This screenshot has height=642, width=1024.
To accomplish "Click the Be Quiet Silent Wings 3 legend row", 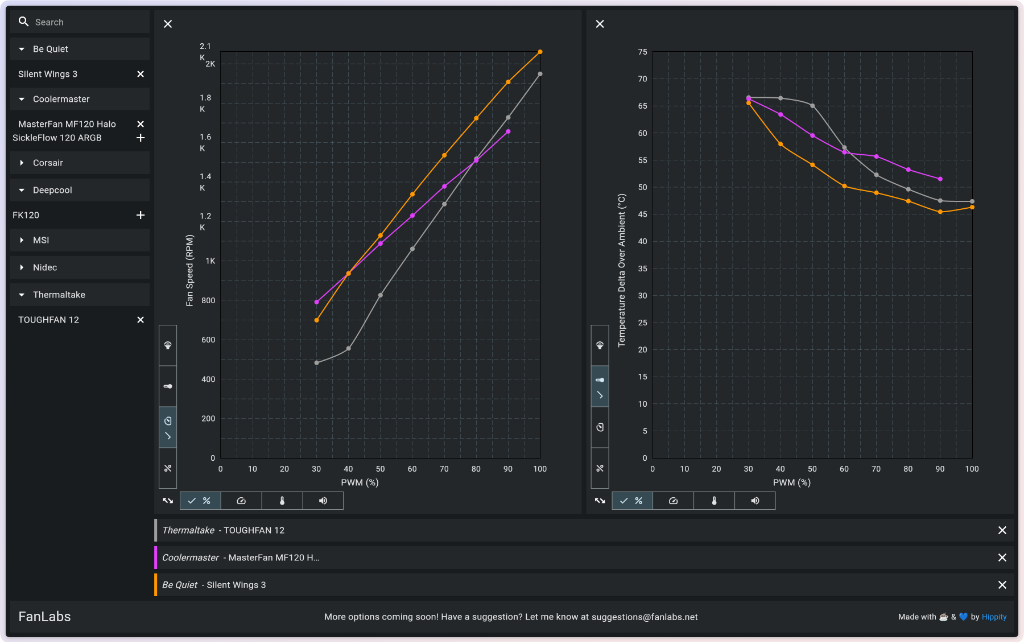I will (x=586, y=585).
